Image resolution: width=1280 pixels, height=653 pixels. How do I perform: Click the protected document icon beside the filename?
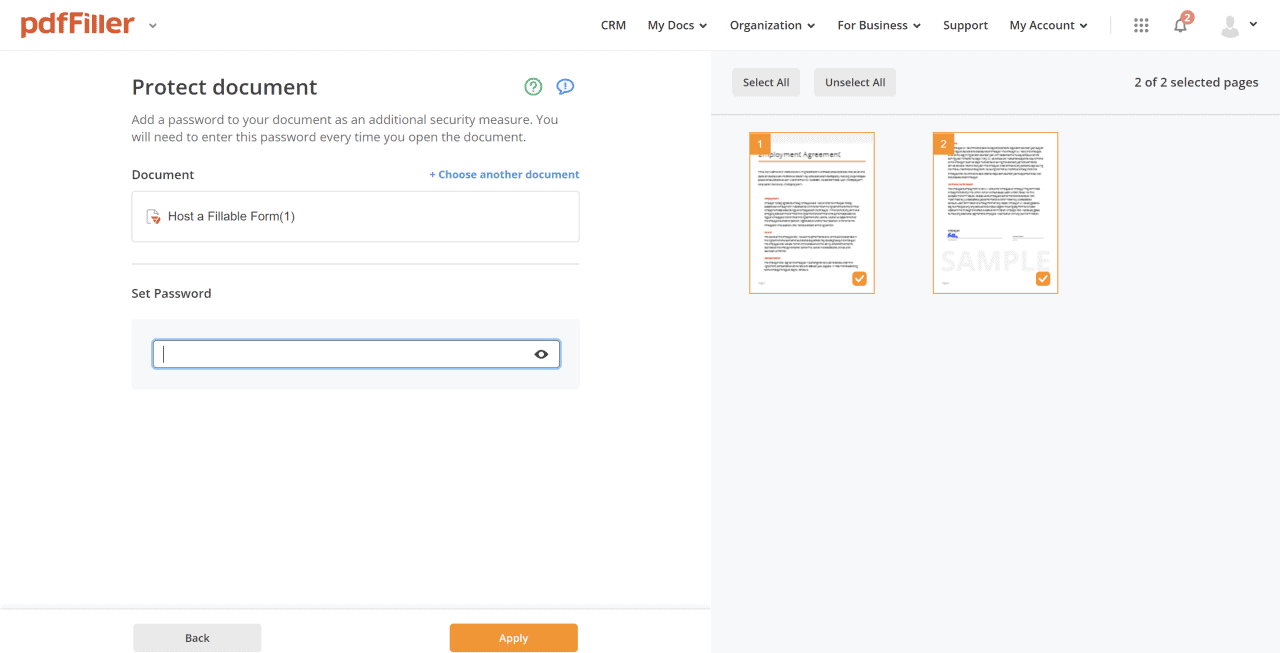pyautogui.click(x=154, y=216)
